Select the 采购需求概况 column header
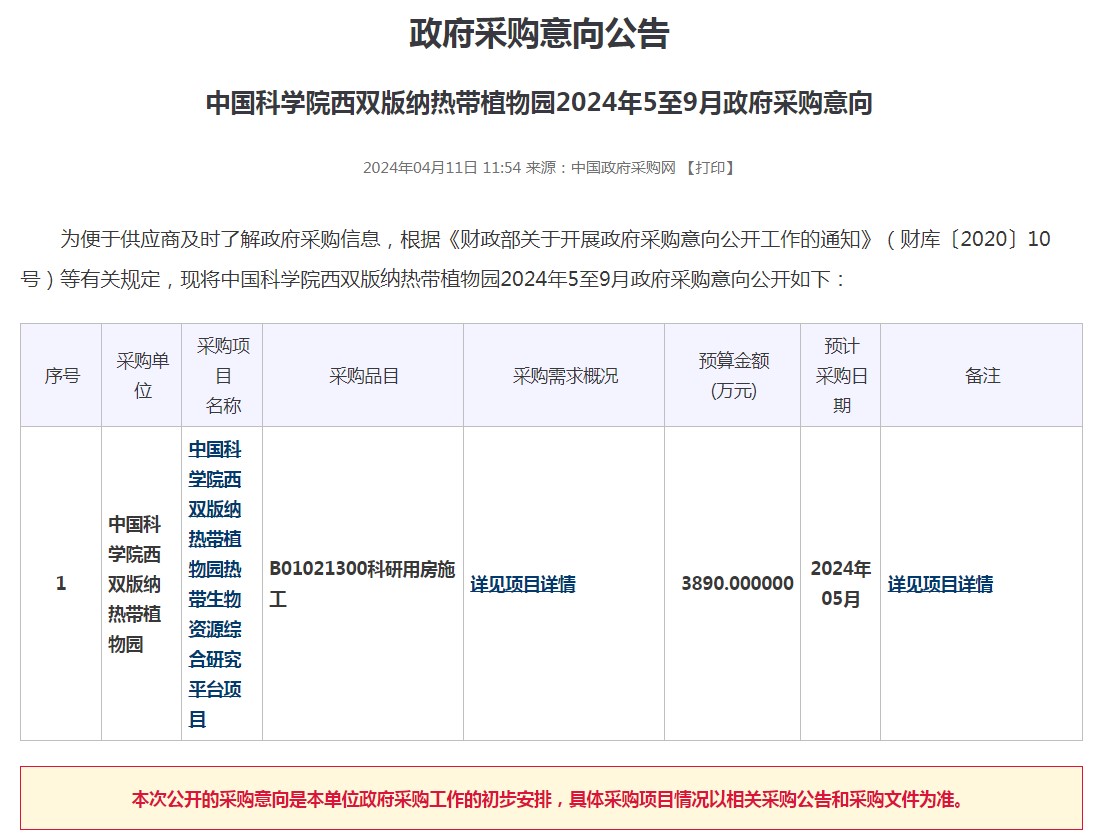This screenshot has width=1104, height=836. 565,376
